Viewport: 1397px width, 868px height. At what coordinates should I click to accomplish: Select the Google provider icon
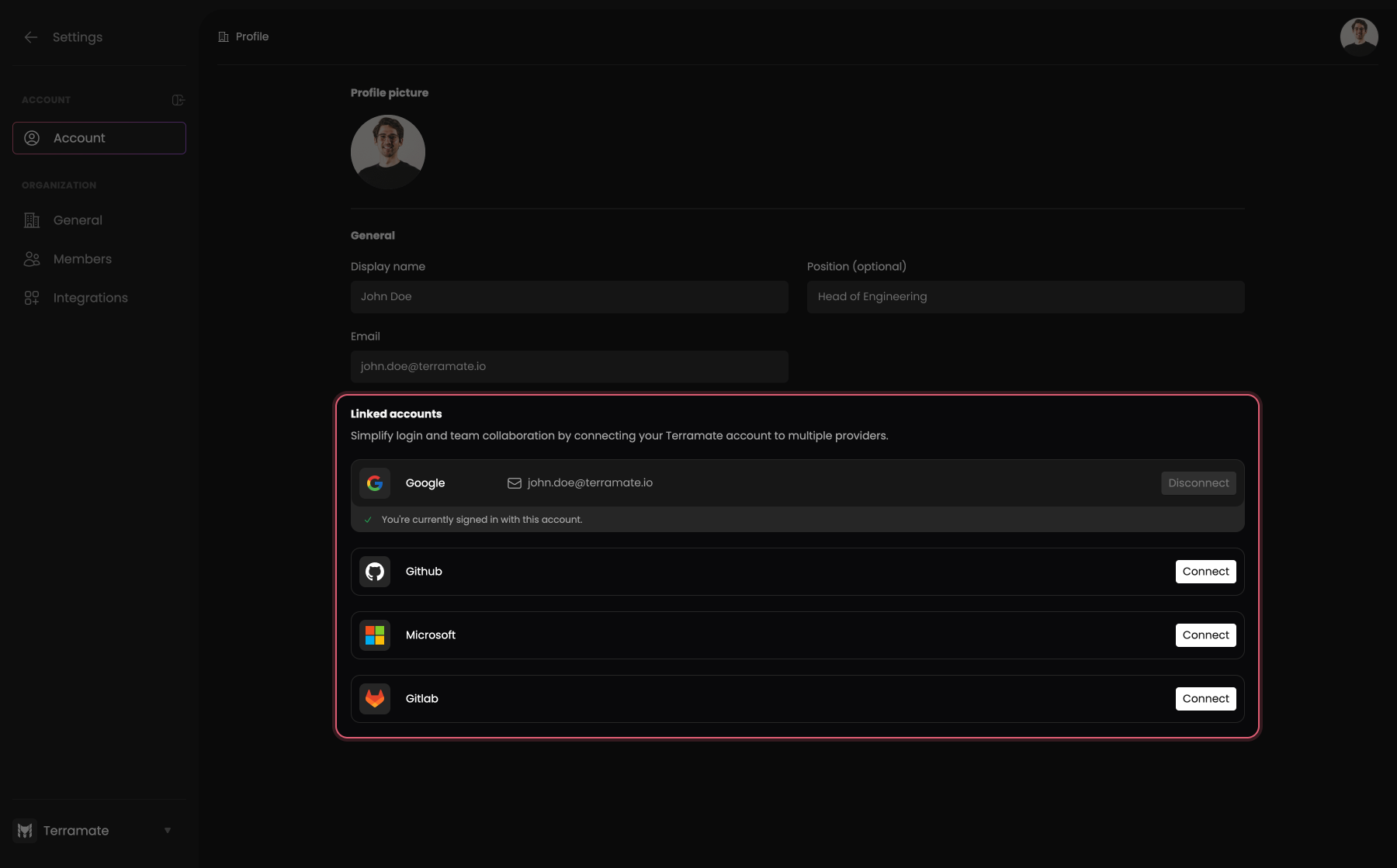point(375,482)
